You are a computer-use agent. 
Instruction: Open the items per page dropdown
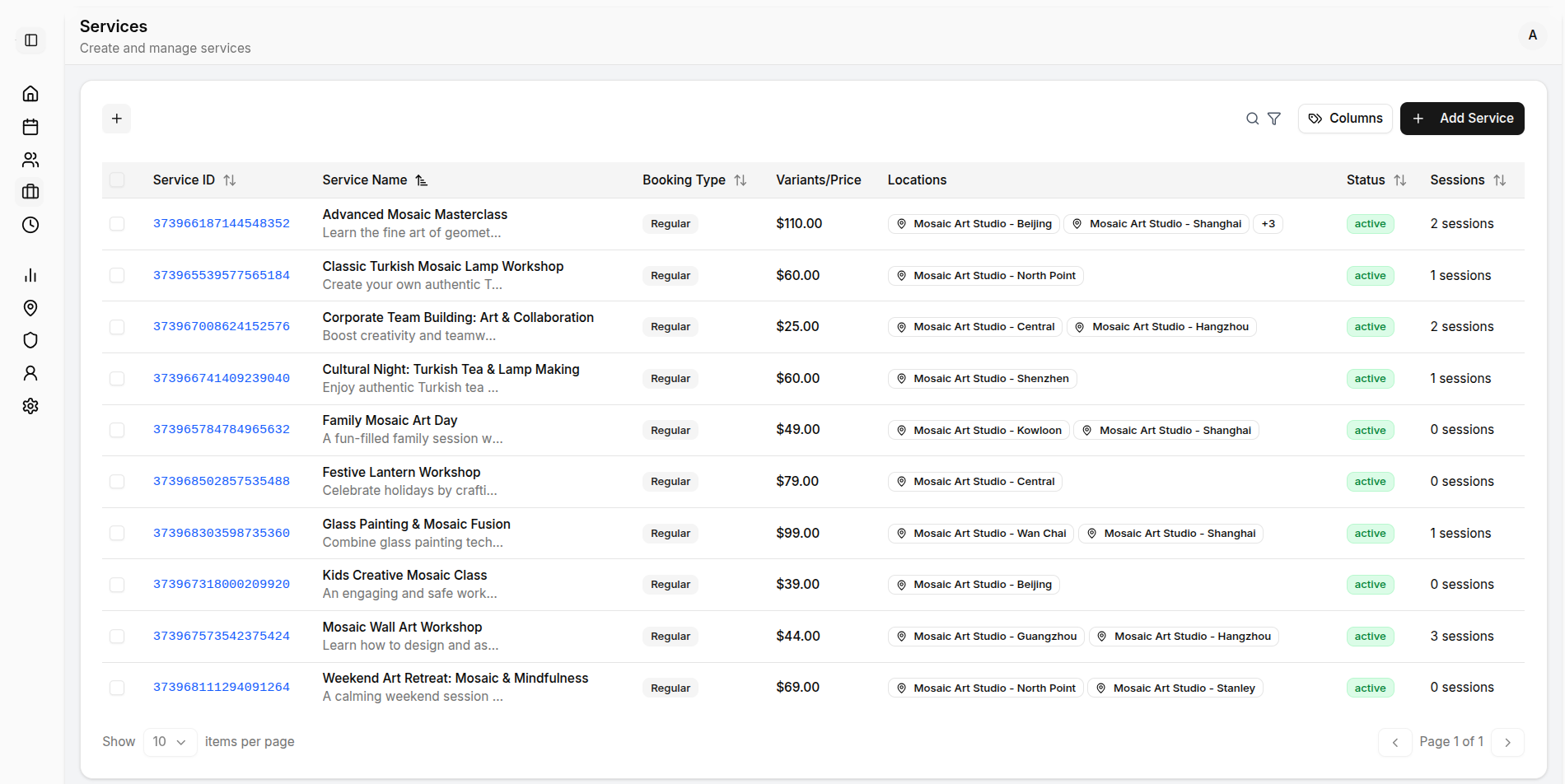[170, 741]
